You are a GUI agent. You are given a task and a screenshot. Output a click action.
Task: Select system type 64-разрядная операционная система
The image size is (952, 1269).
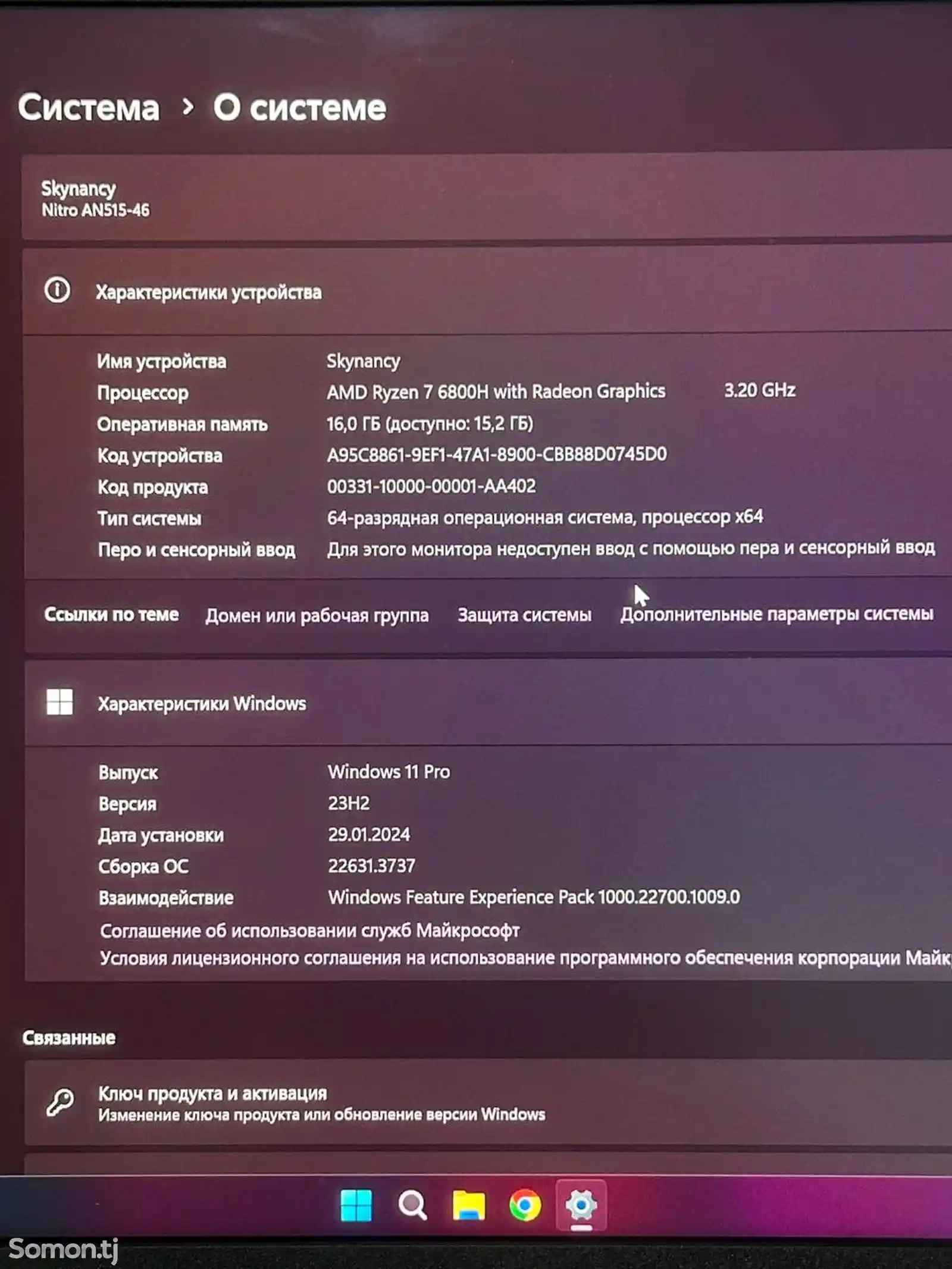coord(545,517)
